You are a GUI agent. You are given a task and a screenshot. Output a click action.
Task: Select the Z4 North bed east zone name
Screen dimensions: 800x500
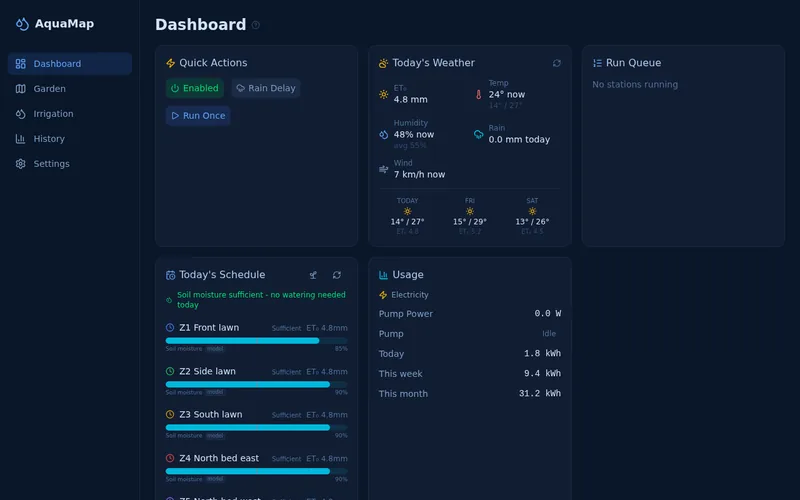[219, 458]
